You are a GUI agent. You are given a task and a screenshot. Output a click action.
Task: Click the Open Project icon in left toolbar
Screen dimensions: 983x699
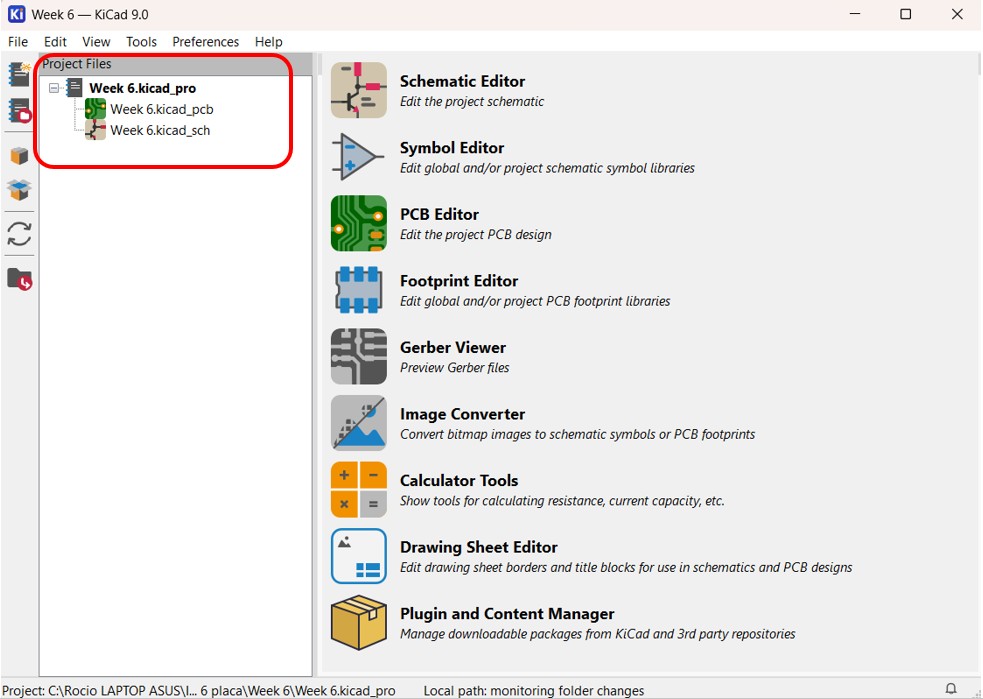pos(19,111)
